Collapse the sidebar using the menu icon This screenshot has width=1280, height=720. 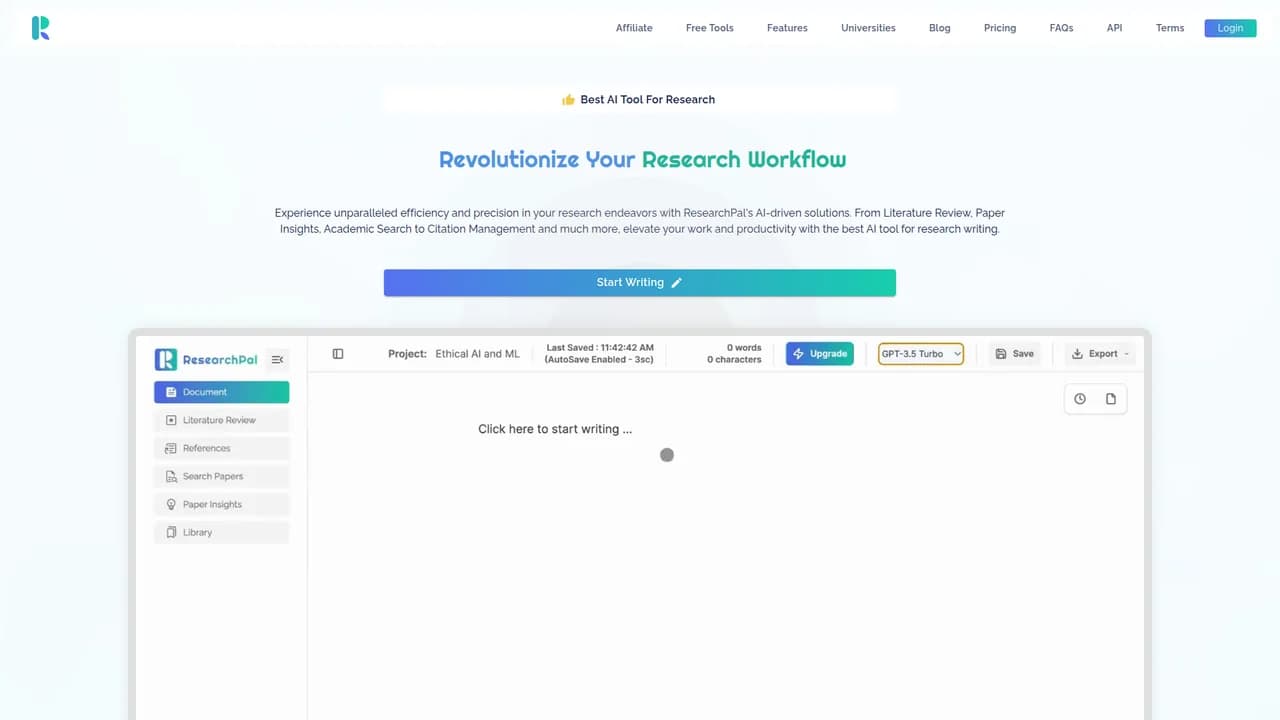pyautogui.click(x=277, y=360)
